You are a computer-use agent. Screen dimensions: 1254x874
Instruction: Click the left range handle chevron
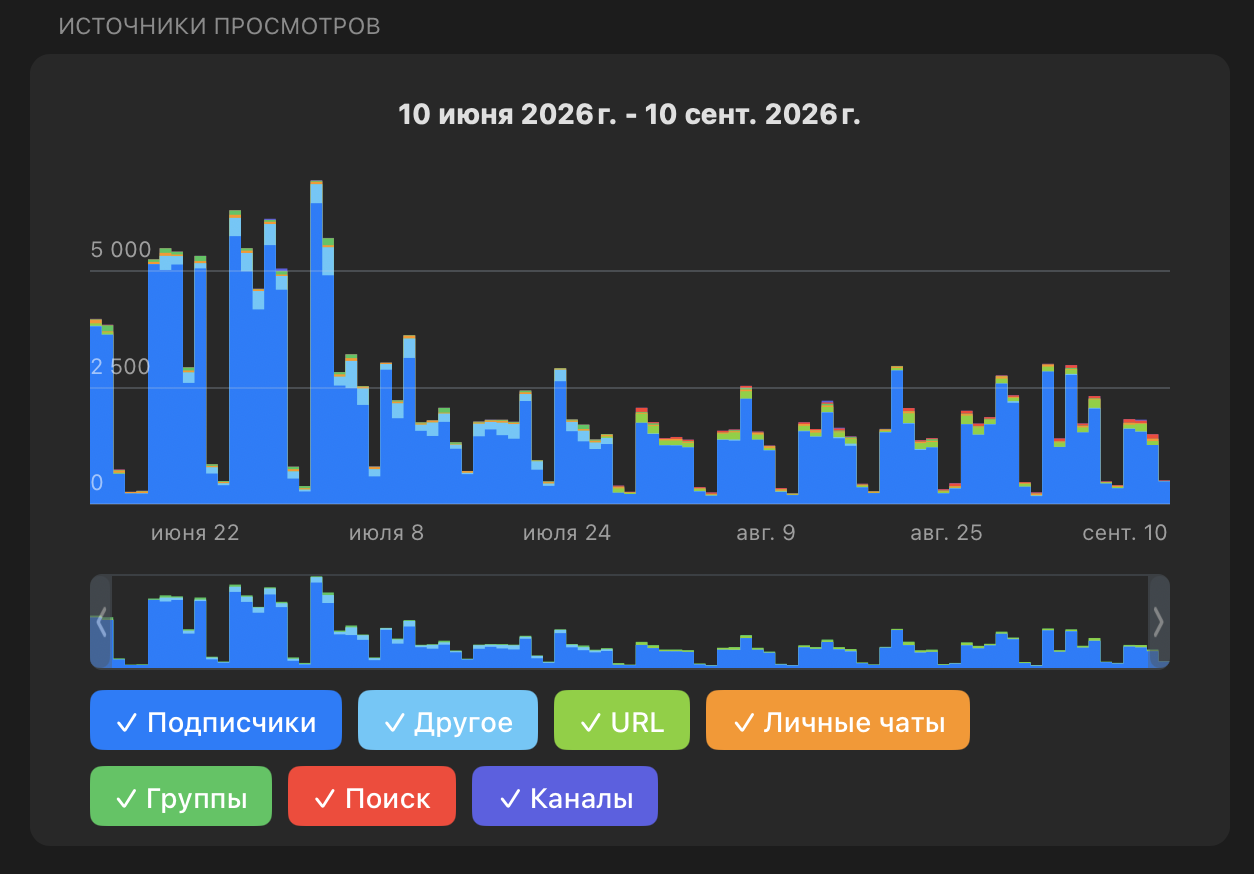(x=101, y=621)
